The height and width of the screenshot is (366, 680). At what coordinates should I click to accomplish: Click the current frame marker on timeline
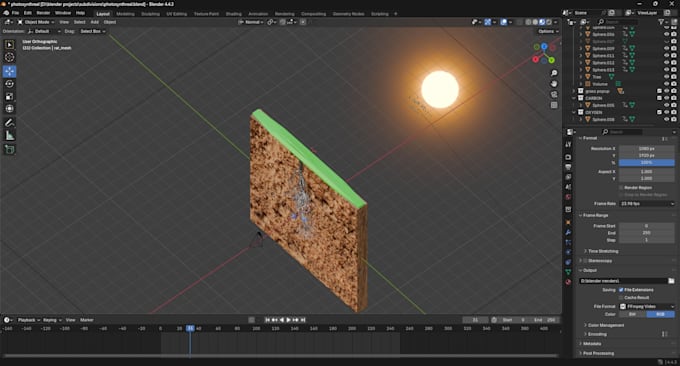(x=190, y=329)
